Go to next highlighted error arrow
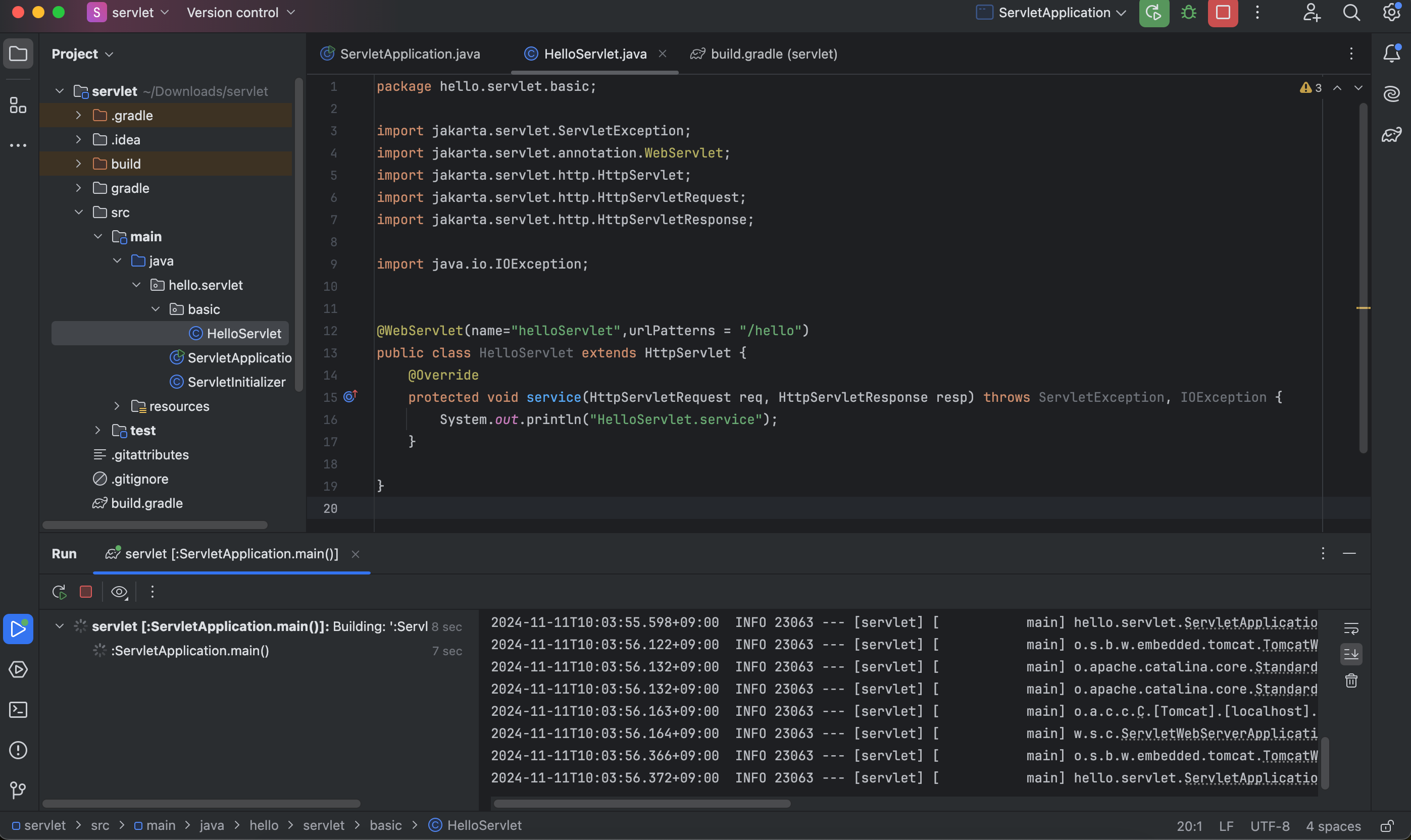Viewport: 1411px width, 840px height. click(x=1358, y=88)
